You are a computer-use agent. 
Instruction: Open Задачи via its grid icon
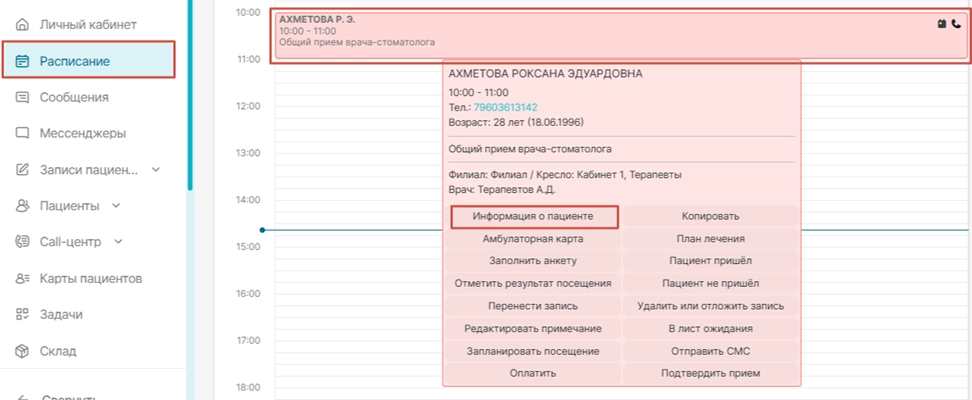(21, 314)
